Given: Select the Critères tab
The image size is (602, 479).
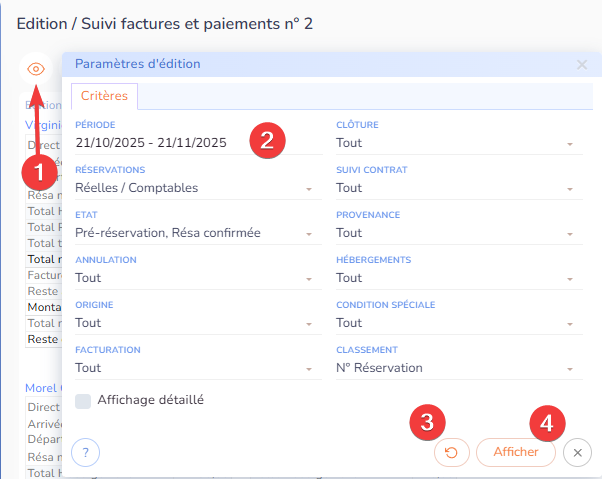Looking at the screenshot, I should (x=104, y=96).
